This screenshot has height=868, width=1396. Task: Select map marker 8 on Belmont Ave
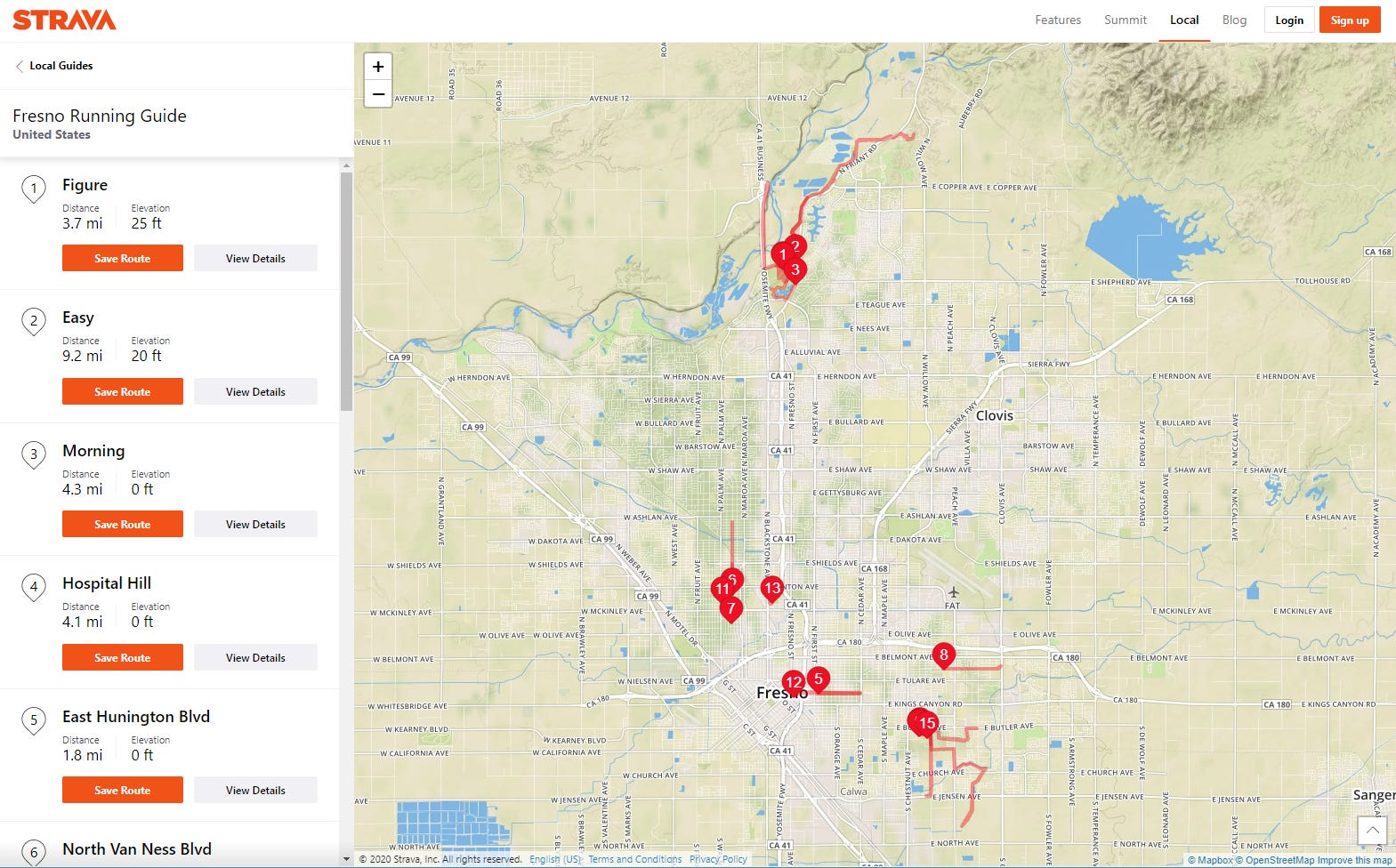point(944,656)
